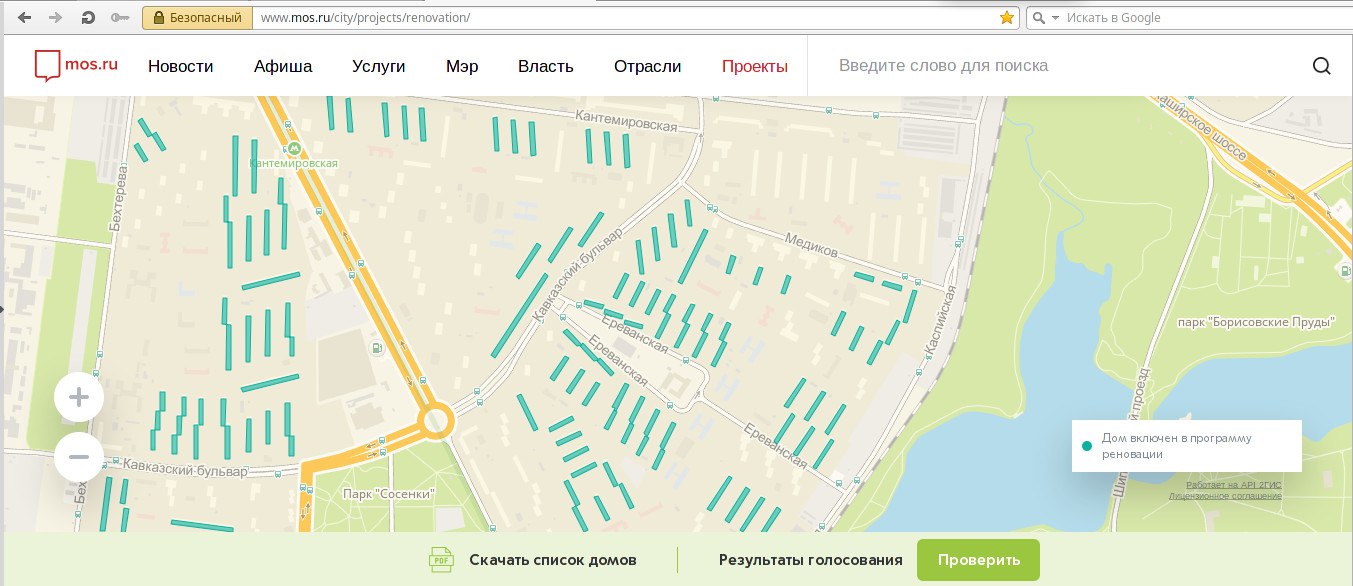
Task: Open the Новости menu item
Action: 181,67
